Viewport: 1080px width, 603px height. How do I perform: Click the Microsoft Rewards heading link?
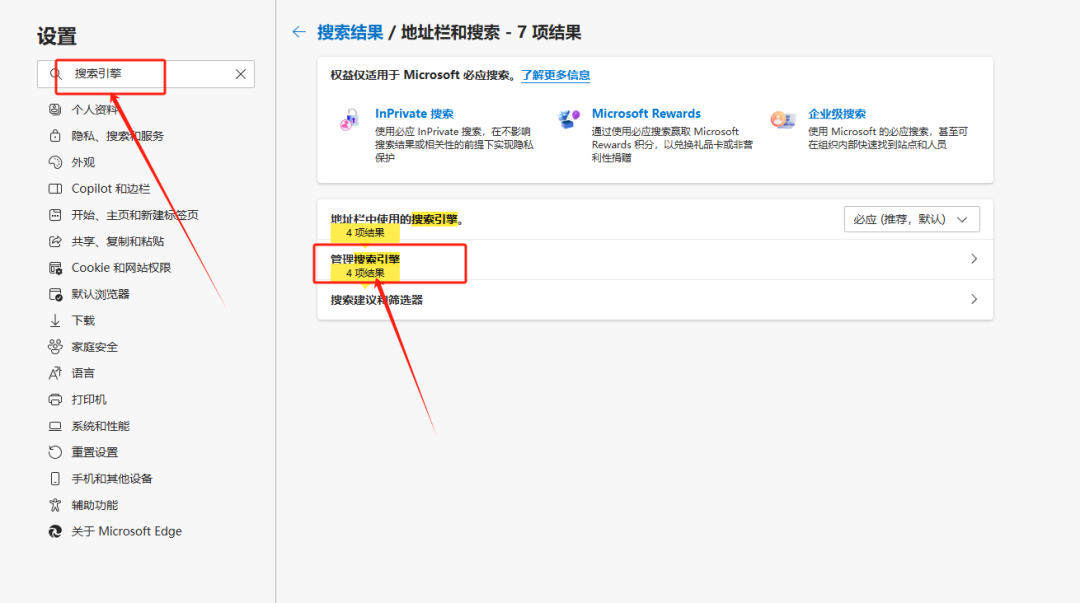pos(646,114)
